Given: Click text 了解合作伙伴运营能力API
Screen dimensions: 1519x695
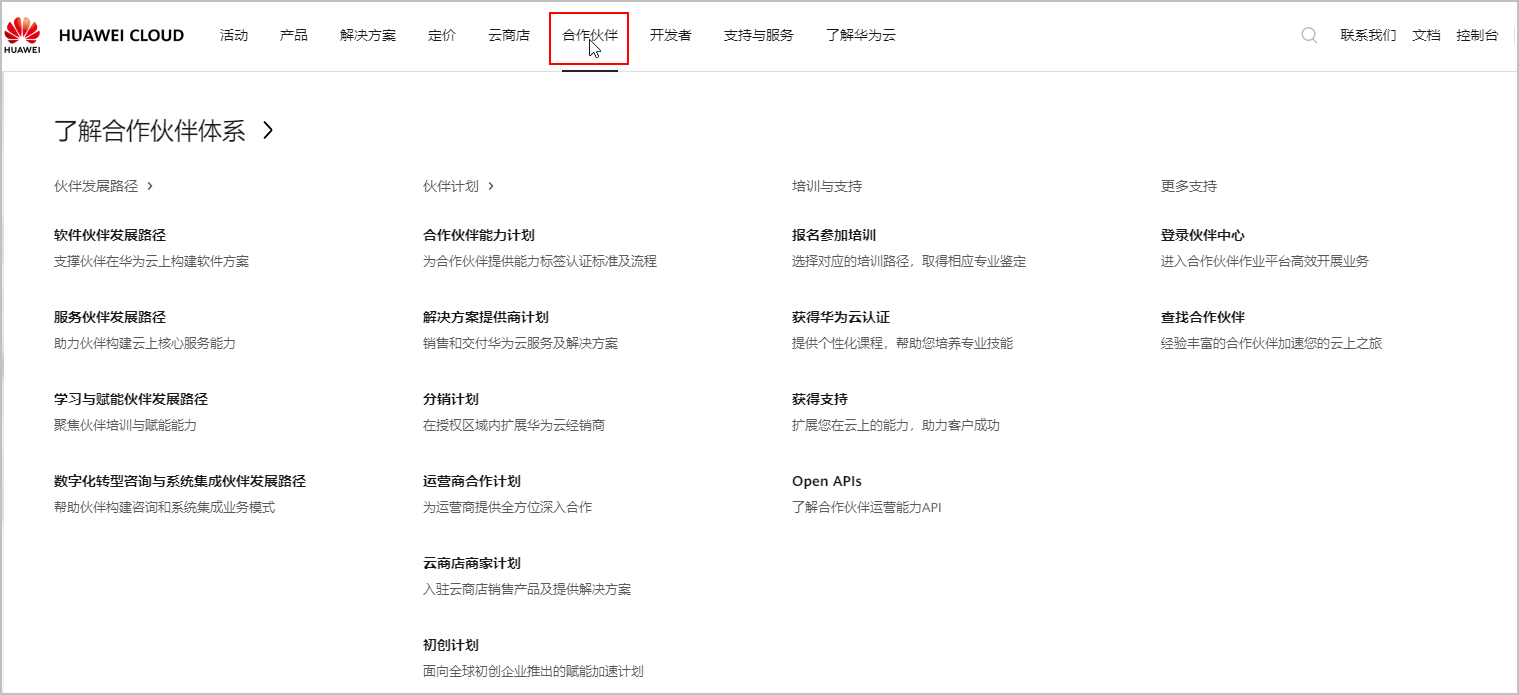Looking at the screenshot, I should coord(867,507).
